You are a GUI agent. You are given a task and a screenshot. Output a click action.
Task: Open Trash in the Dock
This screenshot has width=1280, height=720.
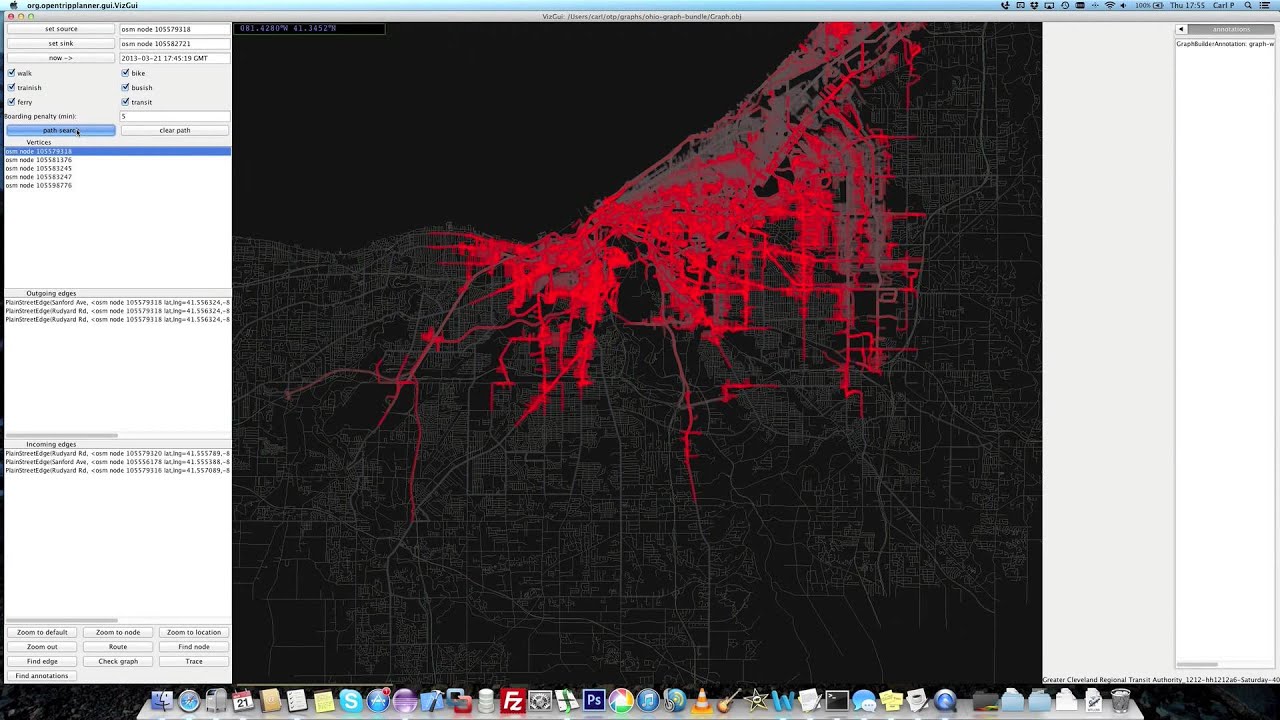click(1120, 701)
